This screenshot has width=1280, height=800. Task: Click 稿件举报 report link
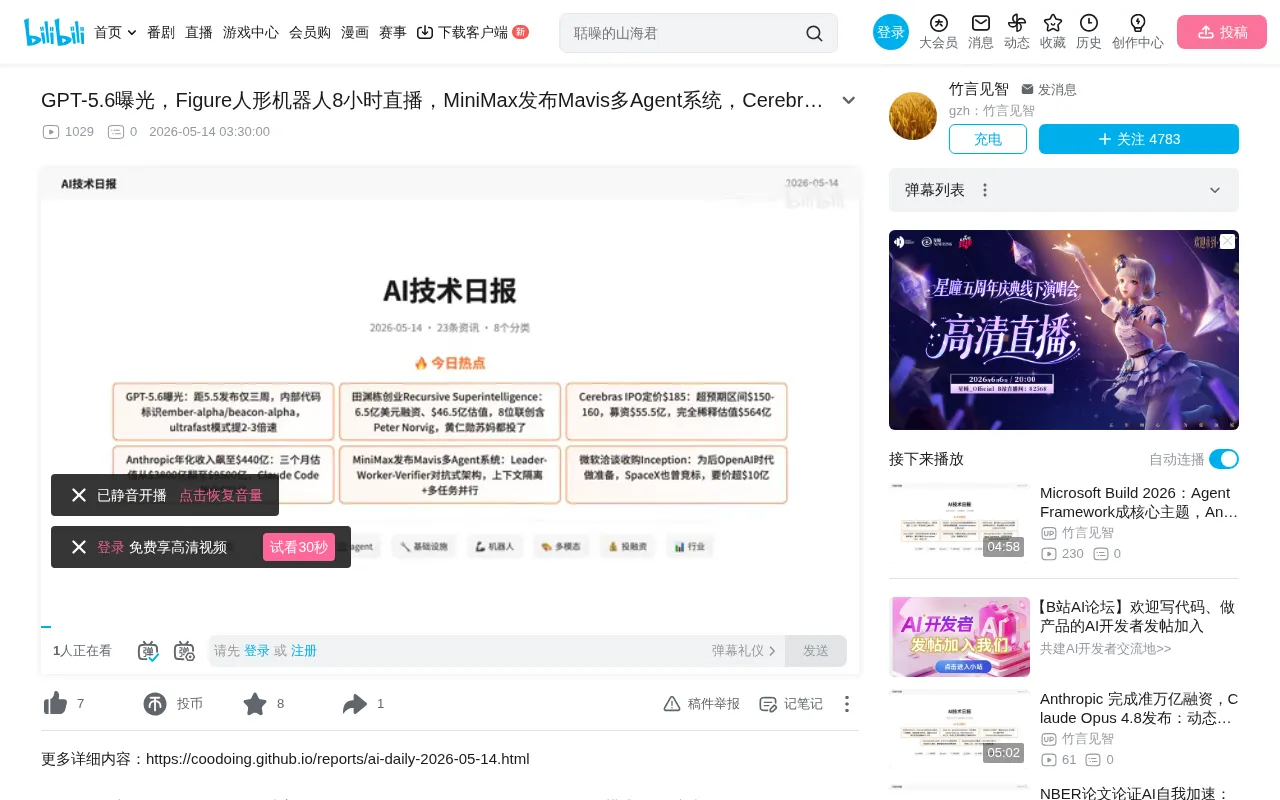click(x=702, y=704)
